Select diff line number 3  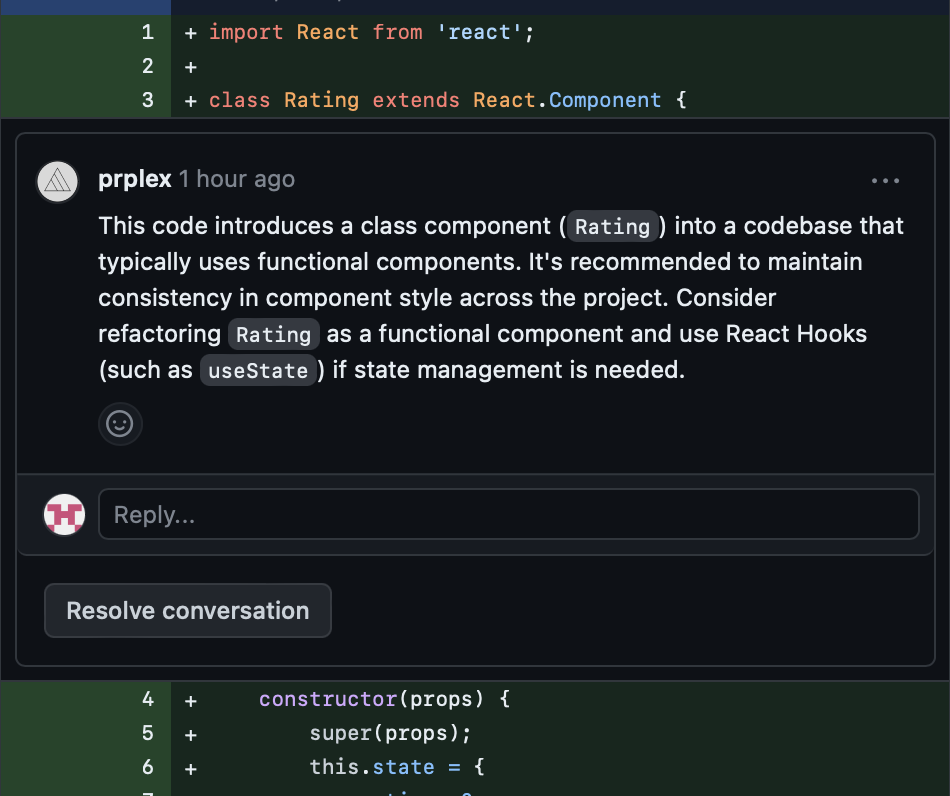148,100
